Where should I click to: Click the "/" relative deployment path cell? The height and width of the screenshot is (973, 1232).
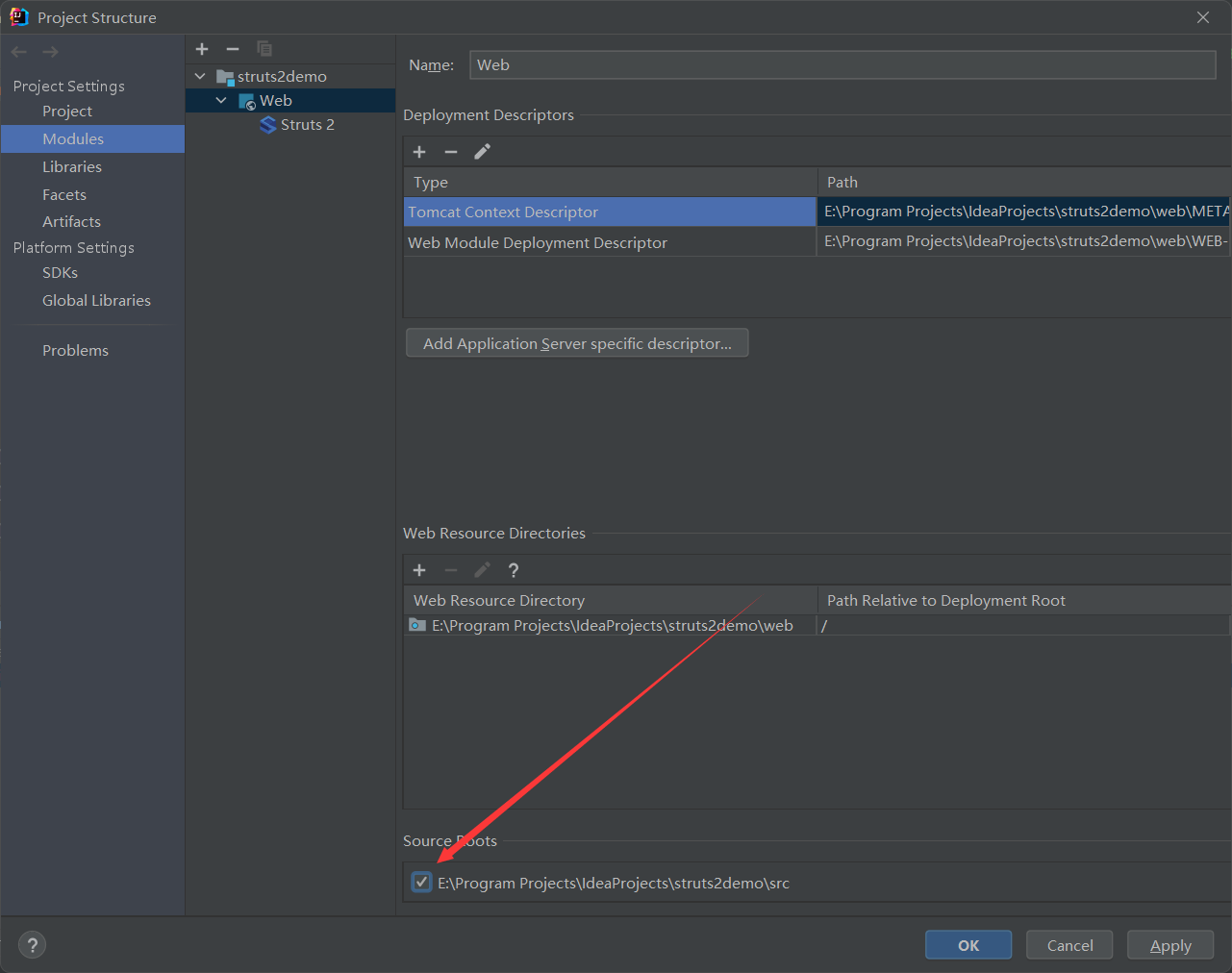point(1023,626)
